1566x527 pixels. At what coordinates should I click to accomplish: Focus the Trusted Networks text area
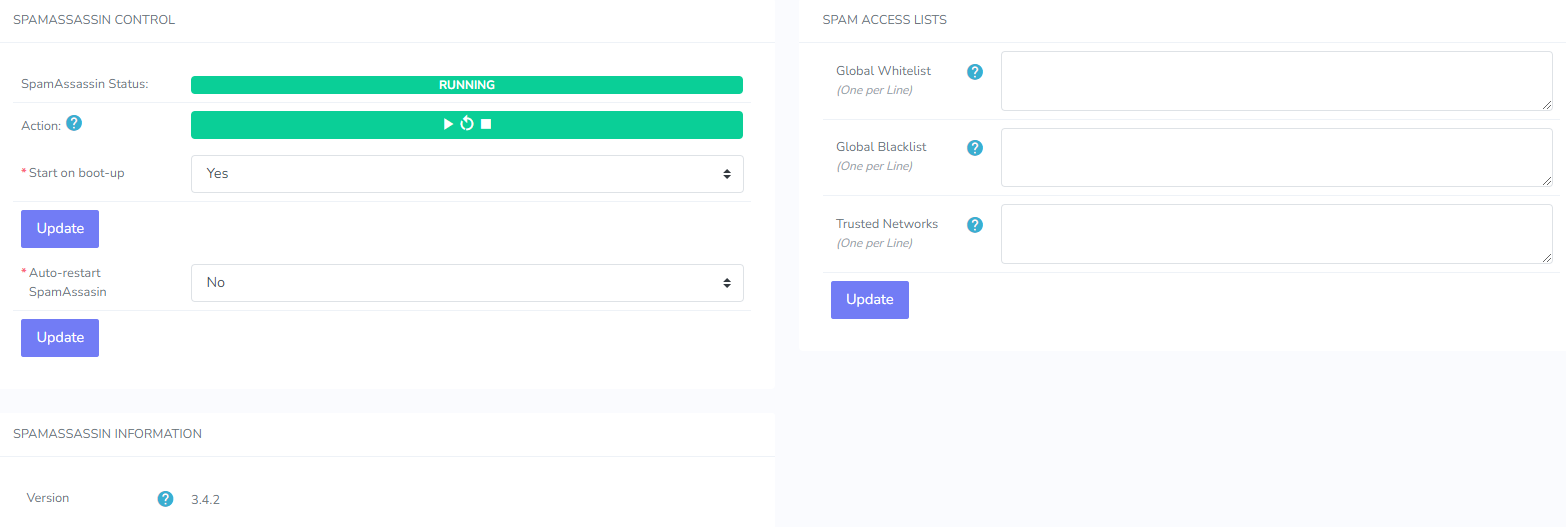click(x=1277, y=234)
